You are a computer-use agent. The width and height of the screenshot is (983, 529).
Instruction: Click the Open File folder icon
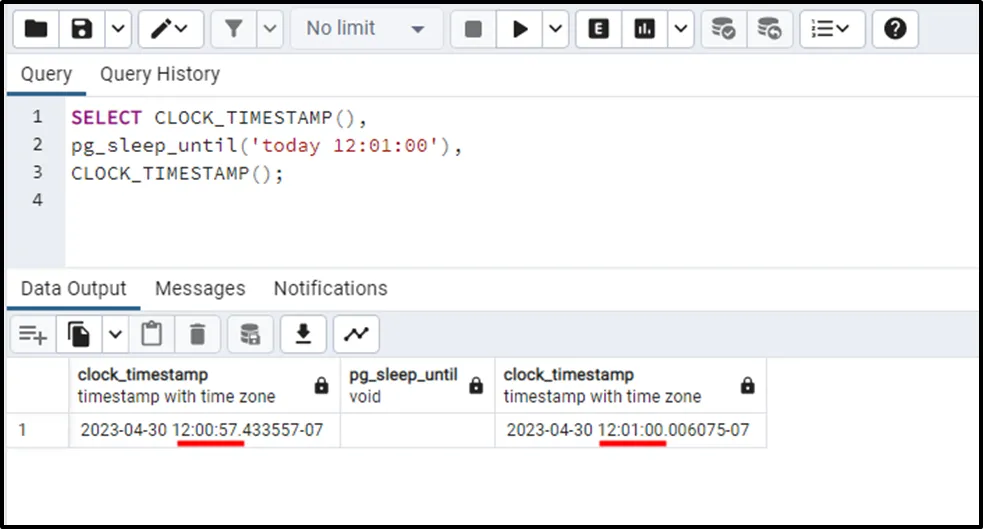click(x=36, y=29)
